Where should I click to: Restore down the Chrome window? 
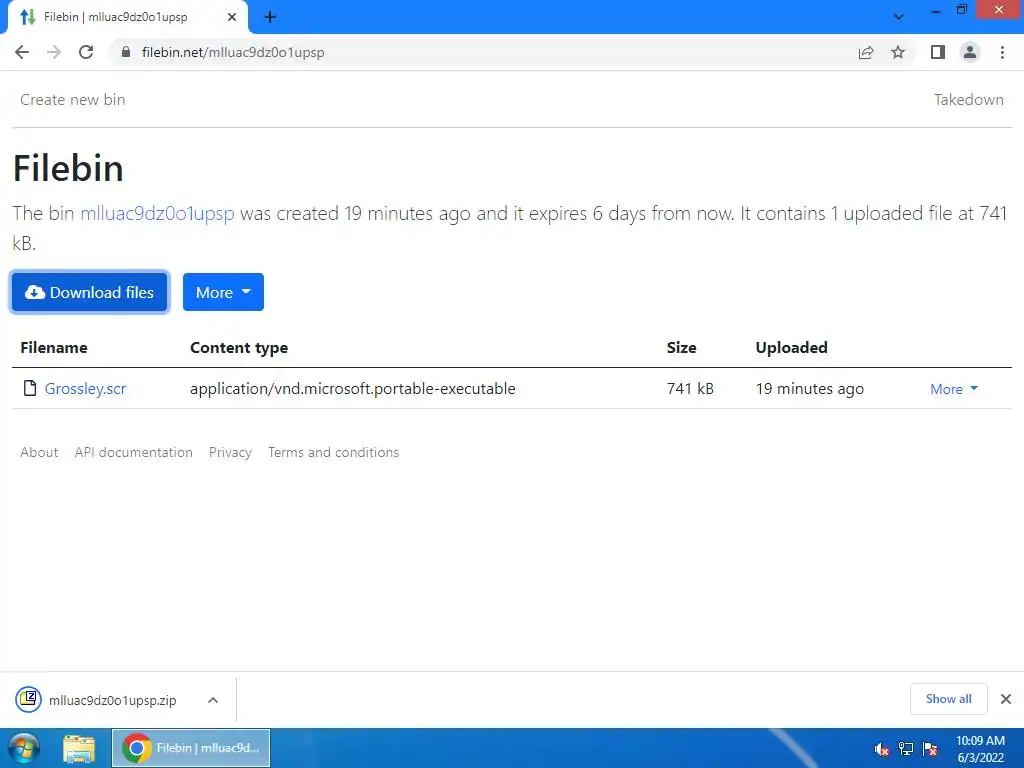[x=961, y=10]
